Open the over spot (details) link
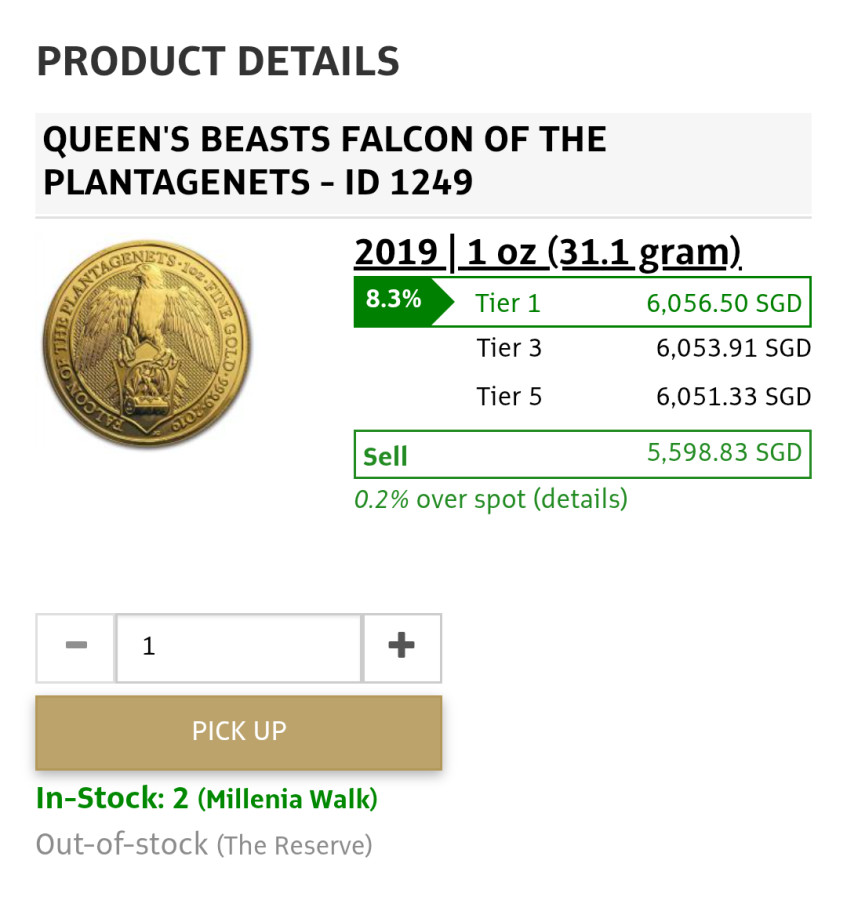 click(521, 499)
